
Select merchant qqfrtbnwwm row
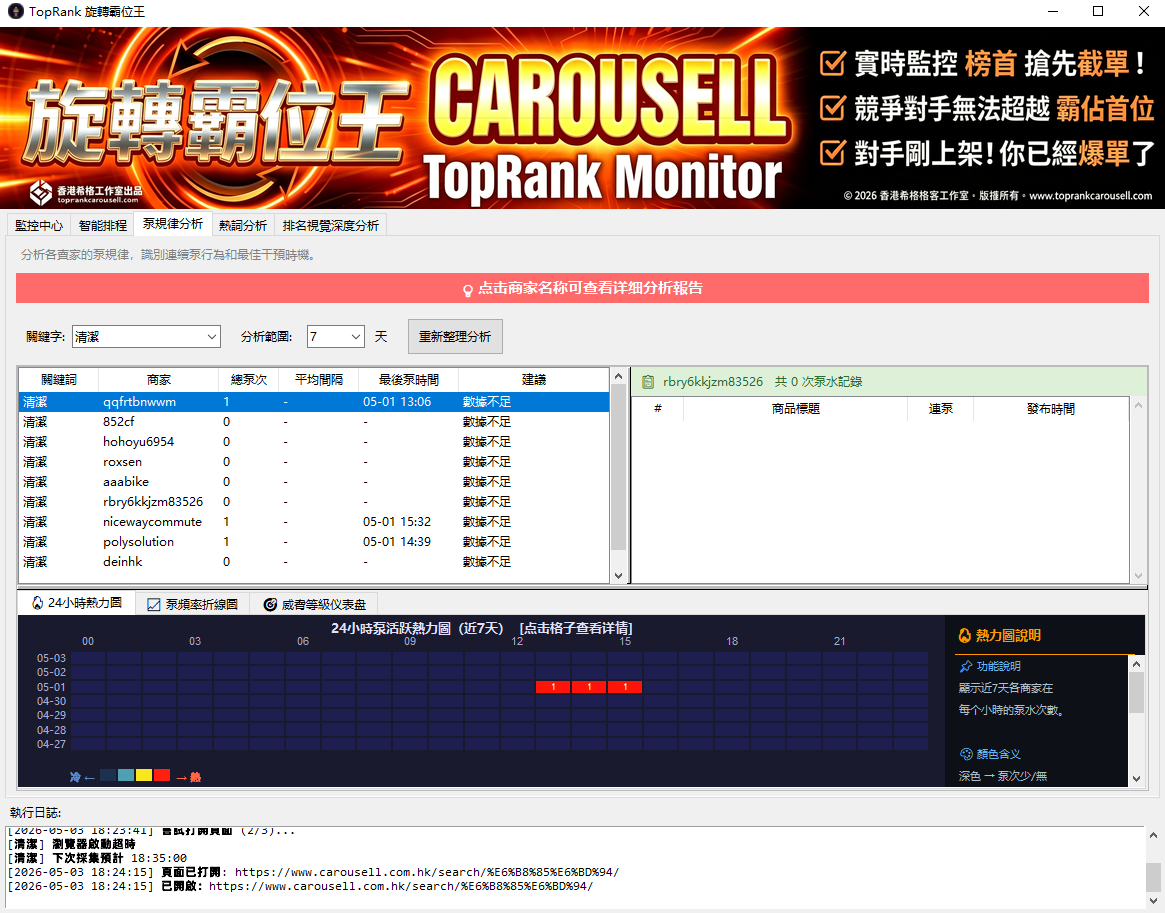tap(314, 402)
